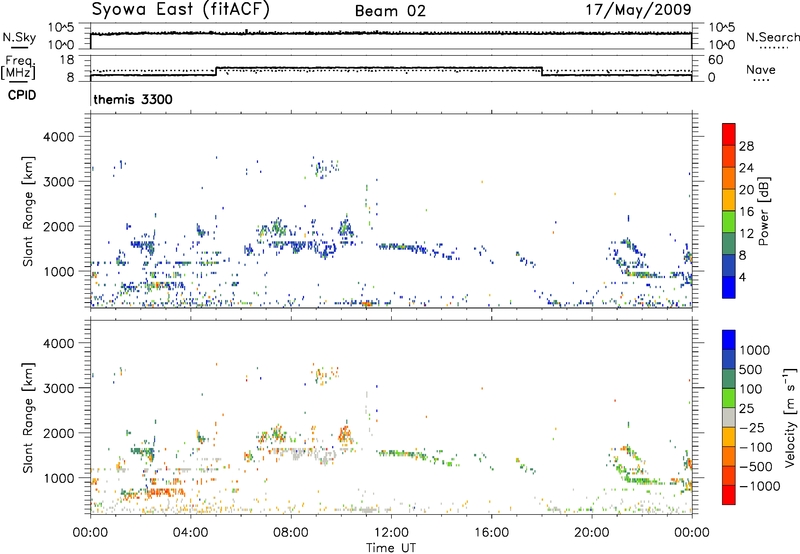
Task: Click the "Syowa East (fitACF)" plot title
Action: tap(180, 10)
